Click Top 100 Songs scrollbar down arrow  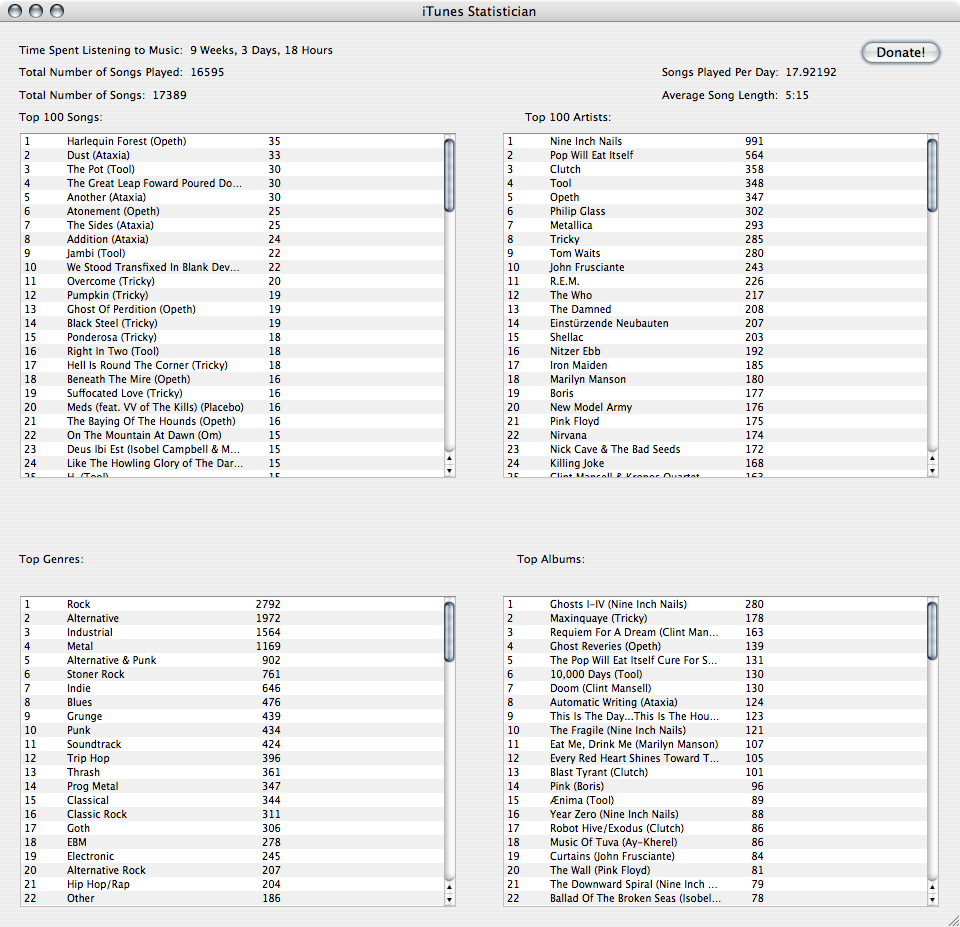coord(449,471)
